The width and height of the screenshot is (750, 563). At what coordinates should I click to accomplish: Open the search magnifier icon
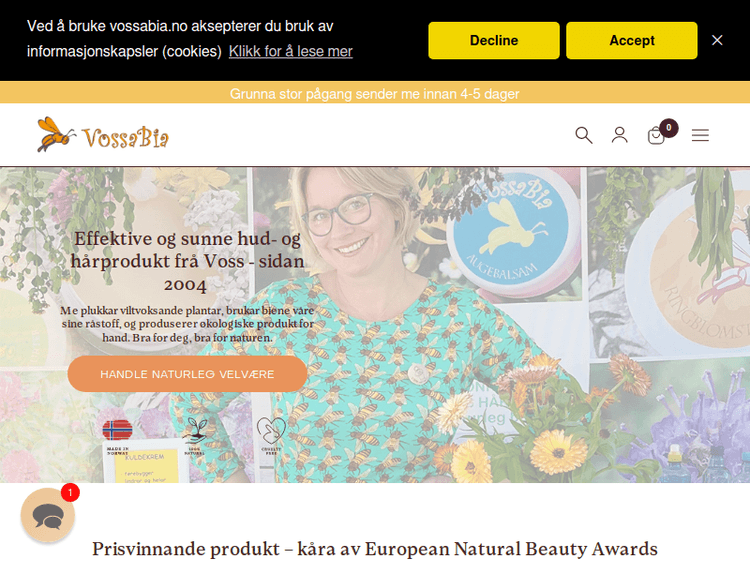pyautogui.click(x=584, y=135)
